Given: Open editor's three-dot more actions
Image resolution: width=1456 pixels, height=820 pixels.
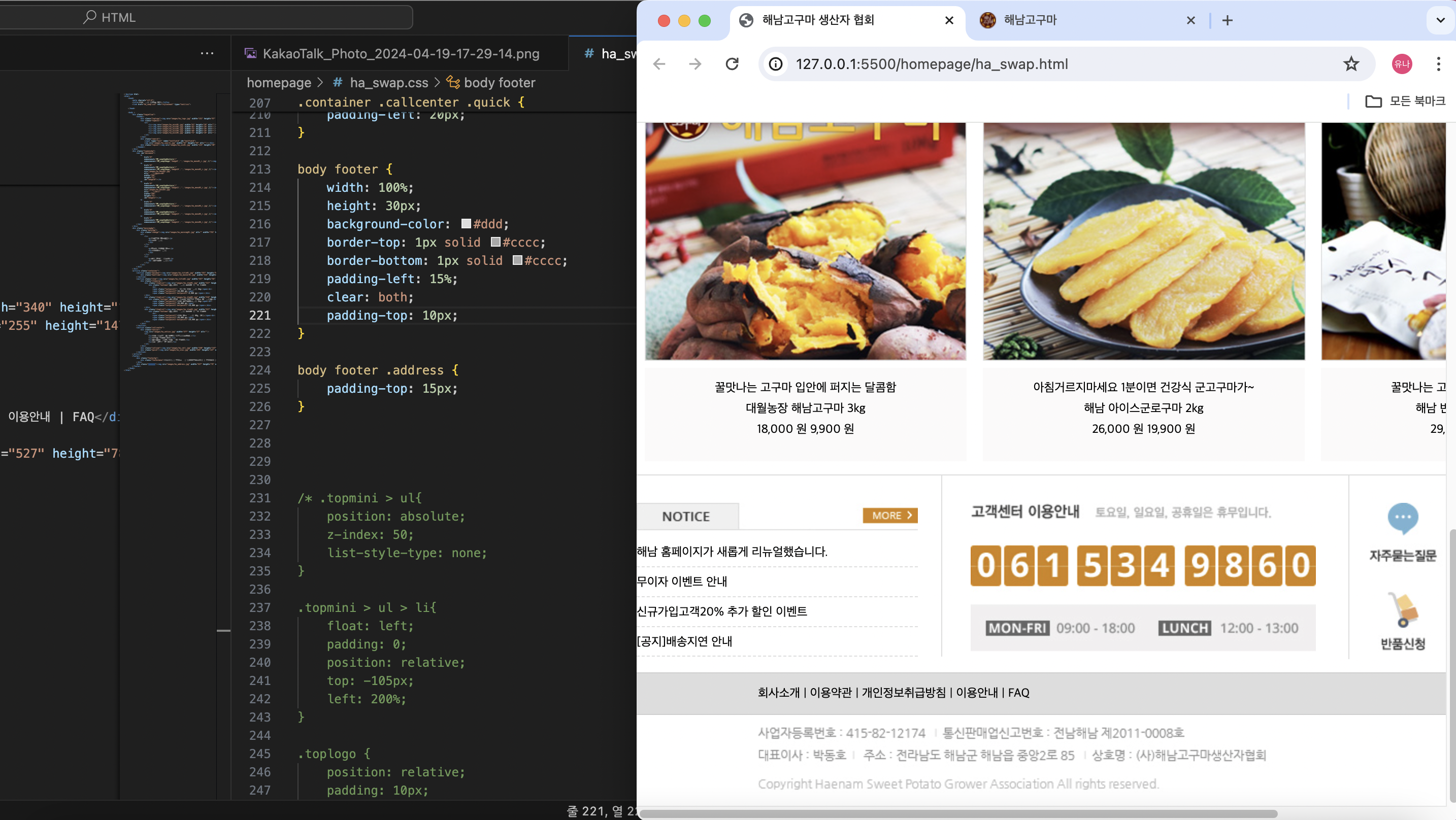Looking at the screenshot, I should pos(207,53).
